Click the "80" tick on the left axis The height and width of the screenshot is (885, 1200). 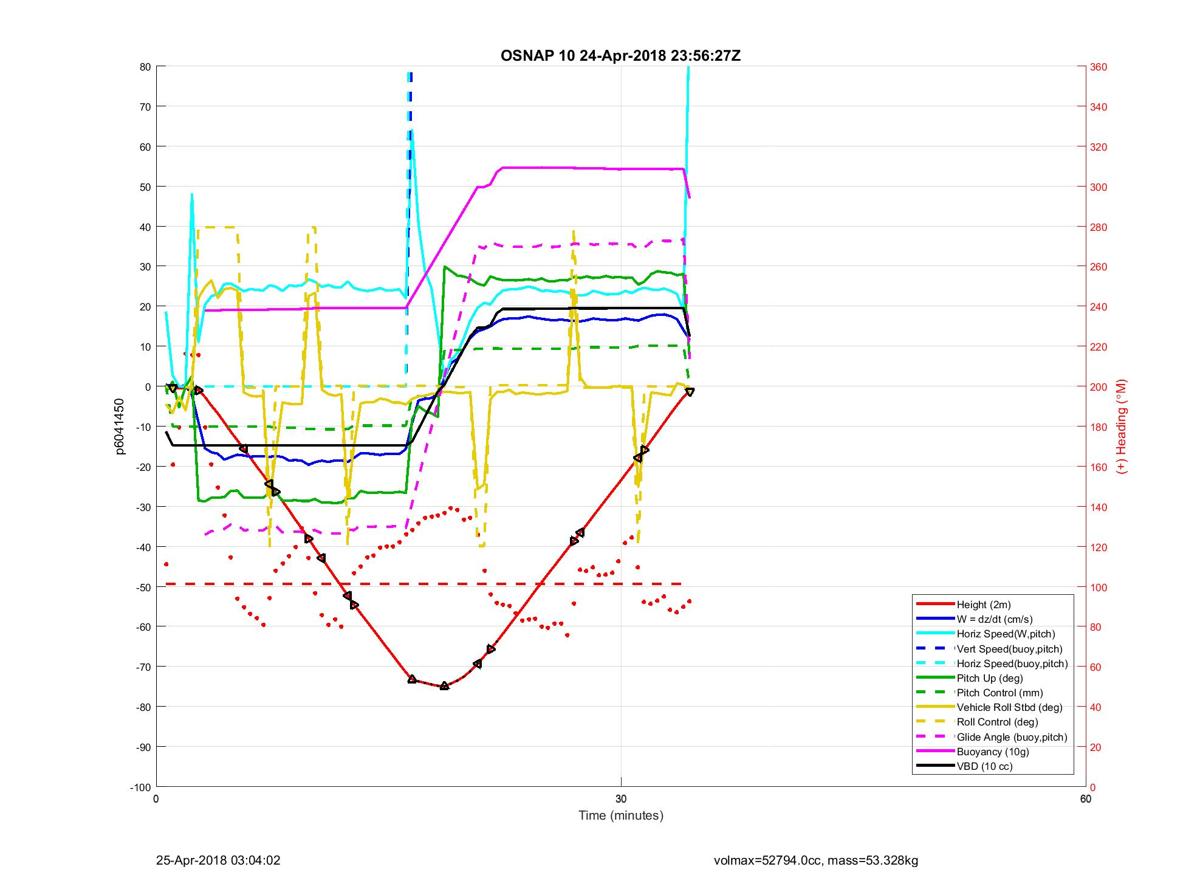click(145, 67)
